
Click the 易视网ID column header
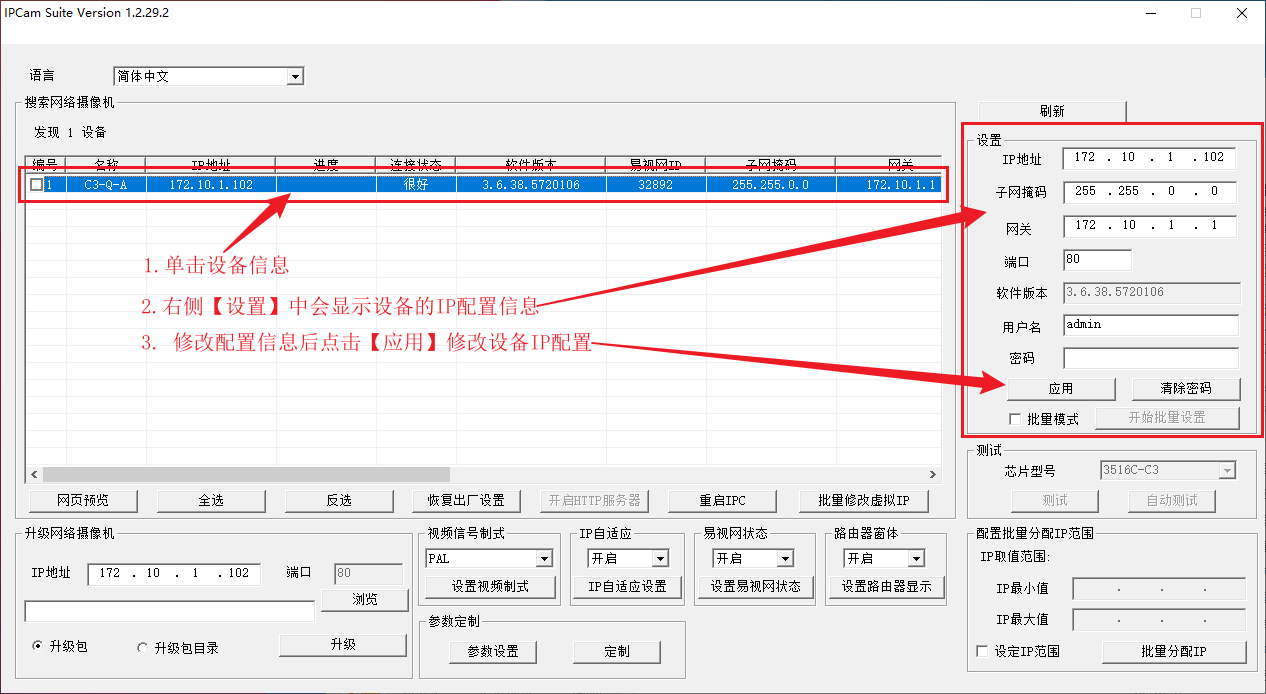655,164
